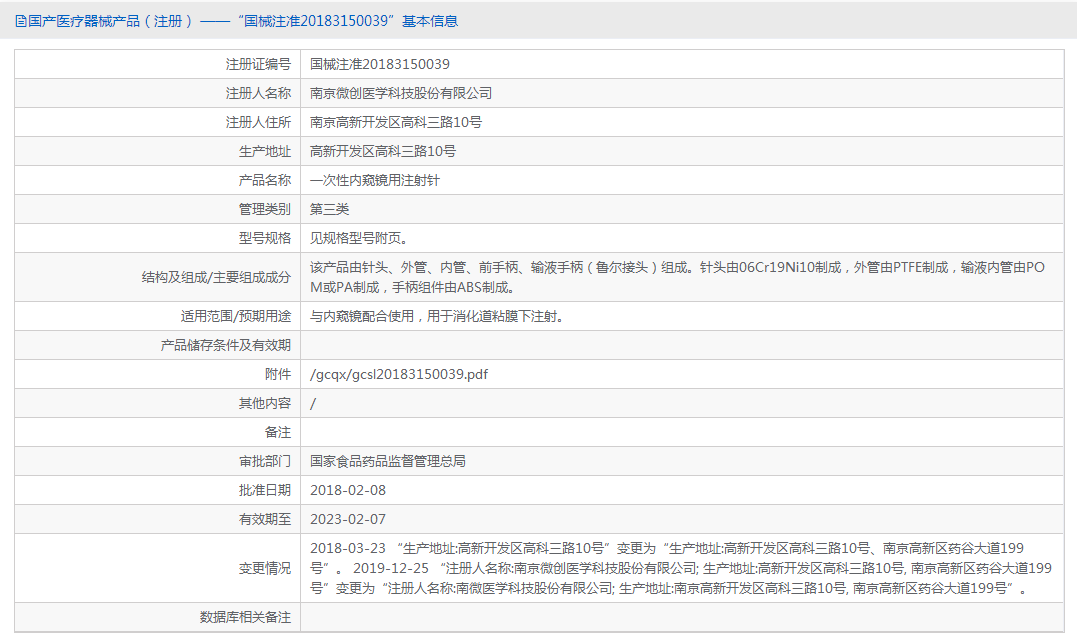This screenshot has width=1077, height=642.
Task: Click the 有效期至 label
Action: tap(264, 519)
